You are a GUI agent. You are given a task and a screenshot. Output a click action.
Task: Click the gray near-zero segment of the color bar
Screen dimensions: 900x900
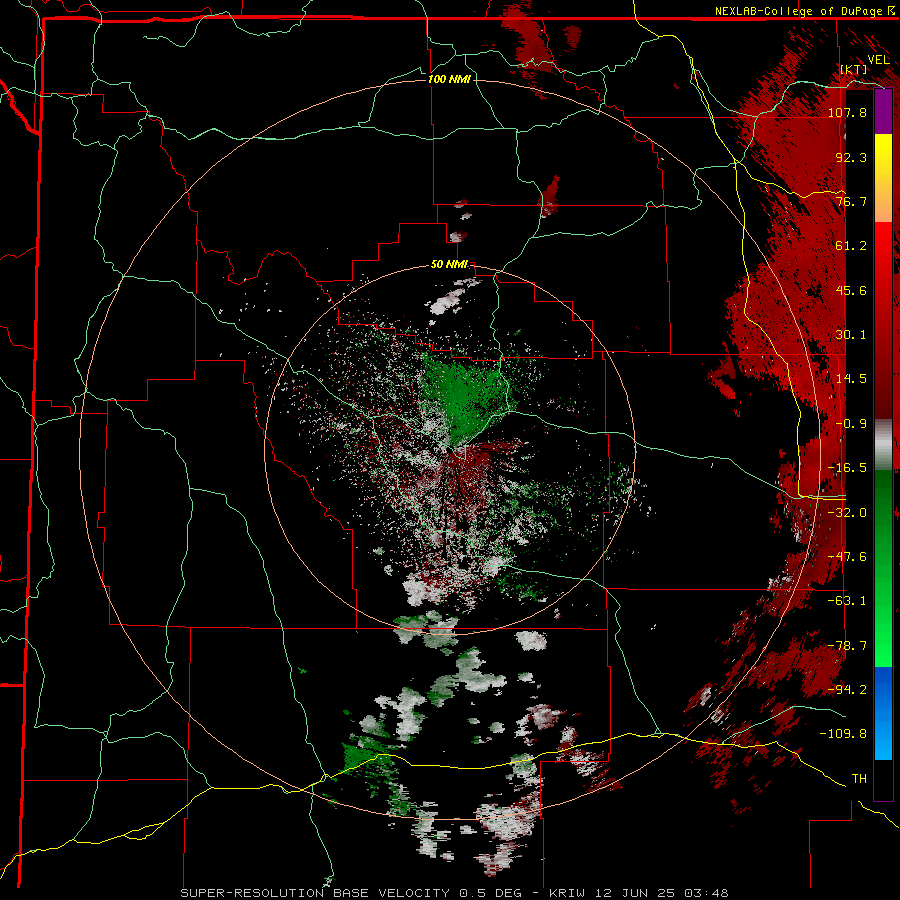pyautogui.click(x=883, y=445)
